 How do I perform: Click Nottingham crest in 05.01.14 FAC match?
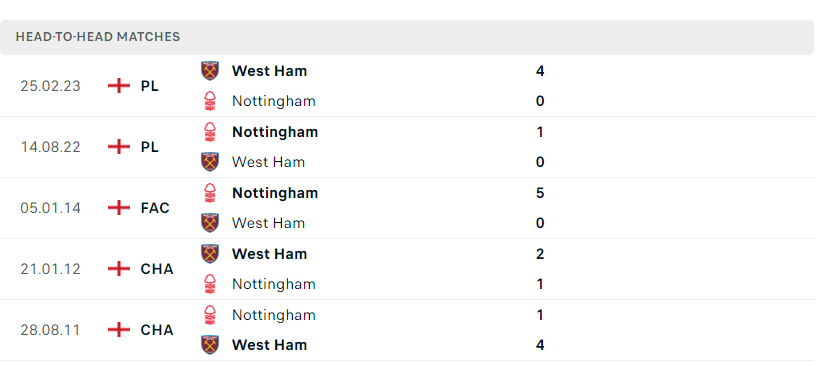pos(210,193)
